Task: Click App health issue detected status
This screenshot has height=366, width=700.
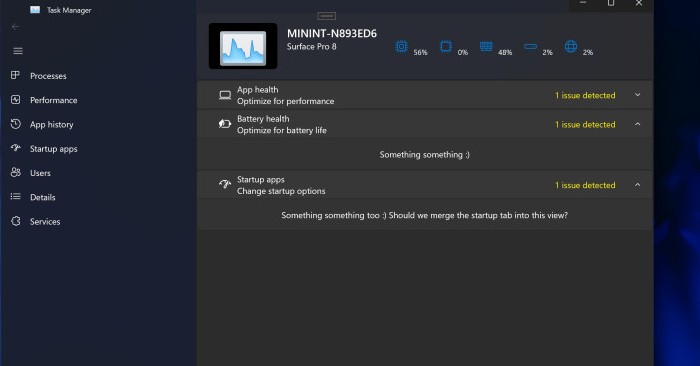Action: [585, 95]
